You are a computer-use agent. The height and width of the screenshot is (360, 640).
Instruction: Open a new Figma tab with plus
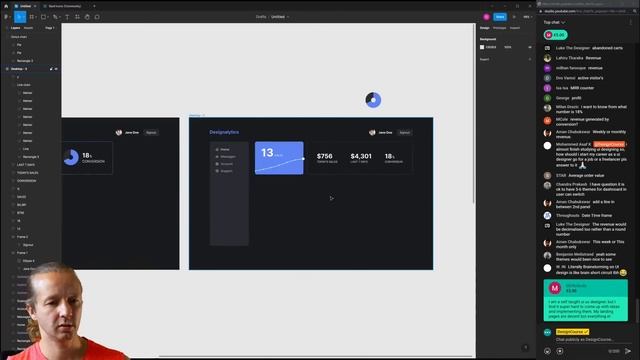pos(94,6)
